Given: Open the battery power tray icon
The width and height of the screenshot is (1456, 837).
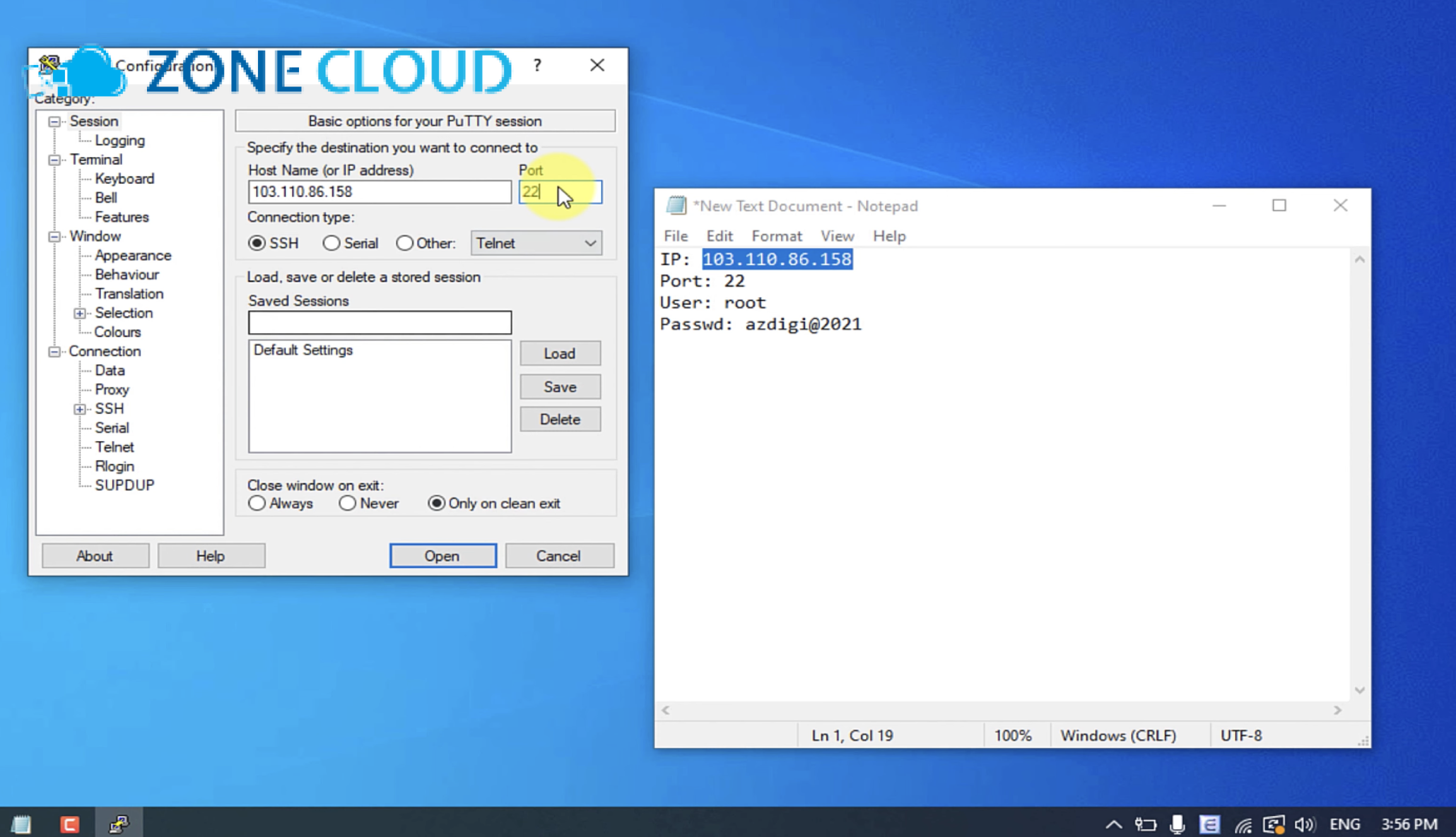Looking at the screenshot, I should click(x=1145, y=824).
